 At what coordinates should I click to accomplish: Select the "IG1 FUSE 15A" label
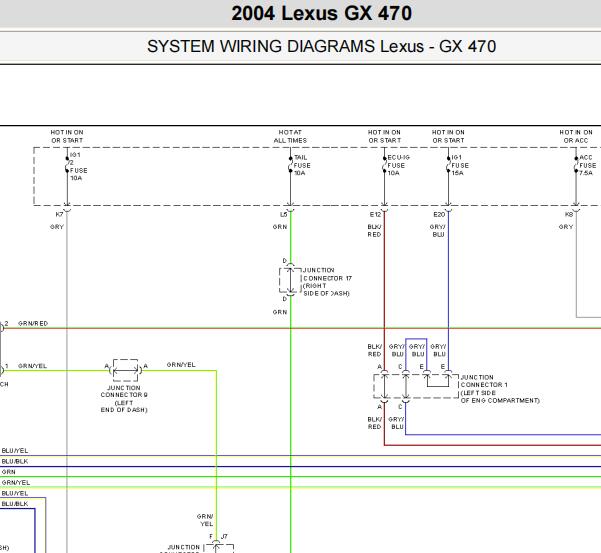tap(460, 165)
